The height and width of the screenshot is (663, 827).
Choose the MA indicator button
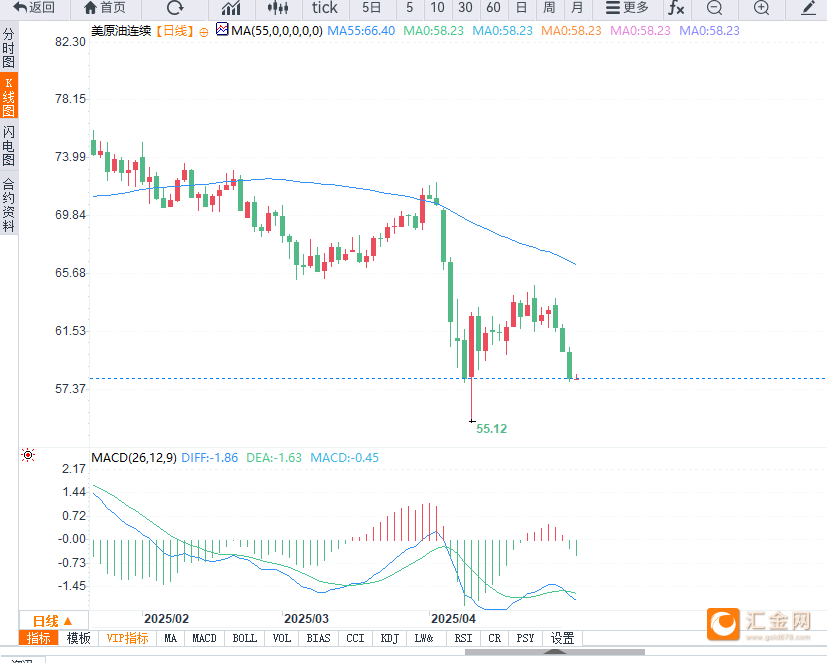coord(170,638)
